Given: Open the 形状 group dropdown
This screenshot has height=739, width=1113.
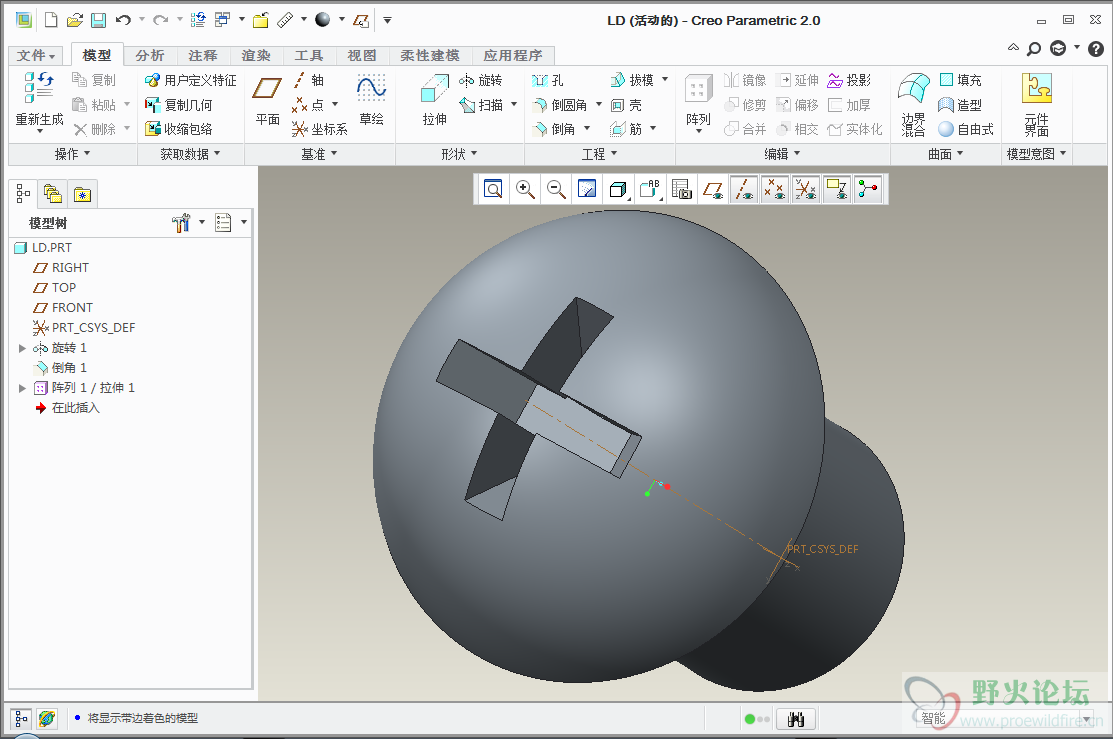Looking at the screenshot, I should point(459,154).
